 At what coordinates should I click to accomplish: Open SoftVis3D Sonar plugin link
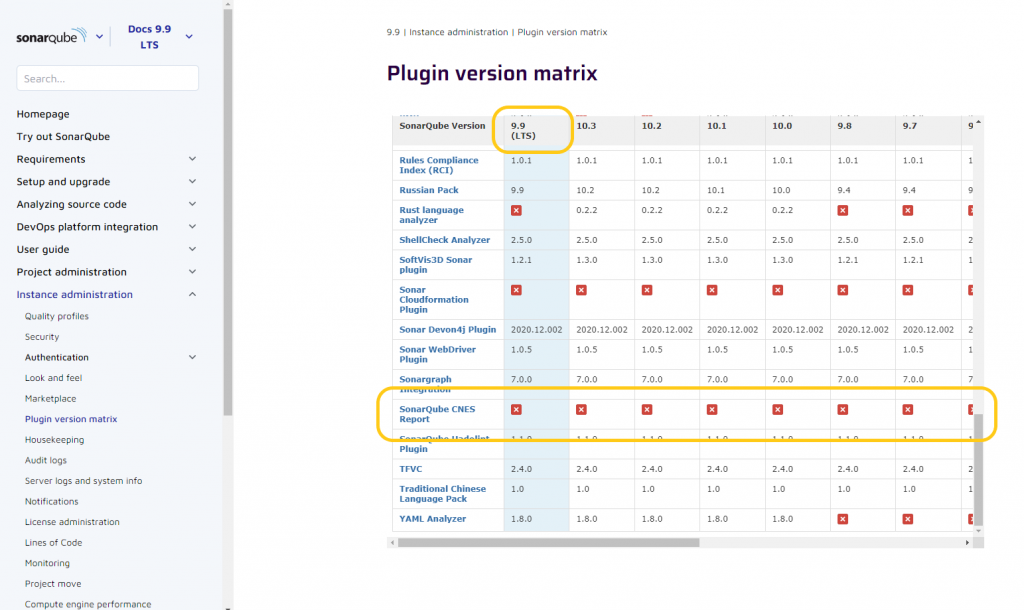[x=436, y=265]
